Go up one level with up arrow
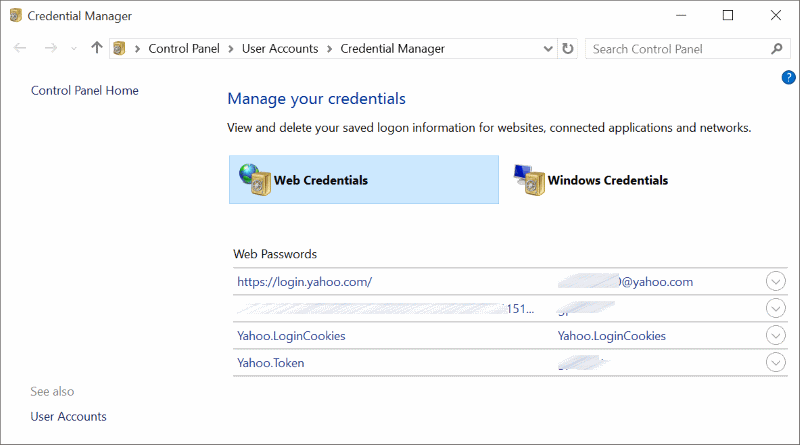800x445 pixels. click(96, 47)
